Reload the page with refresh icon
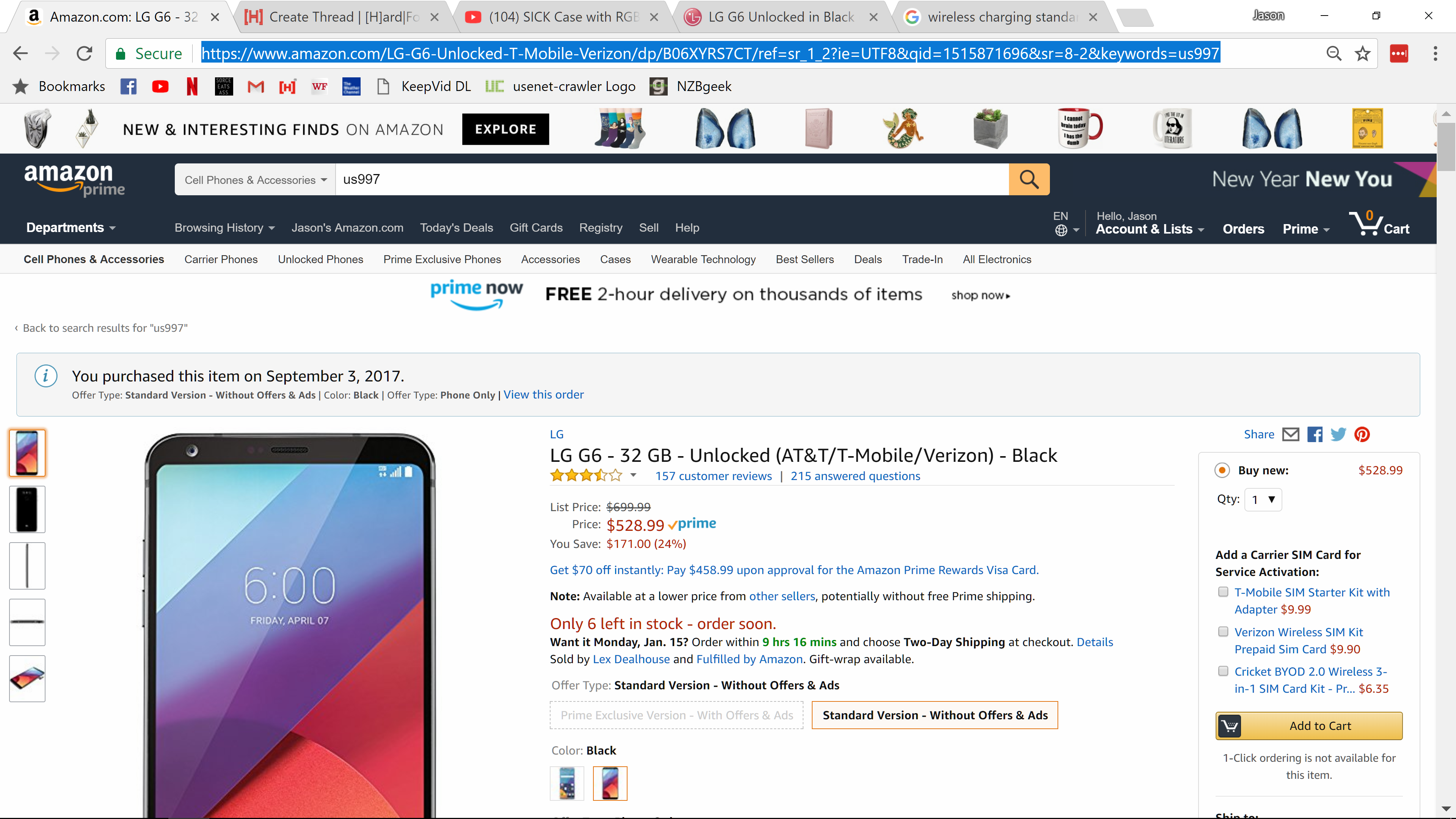 pos(84,54)
